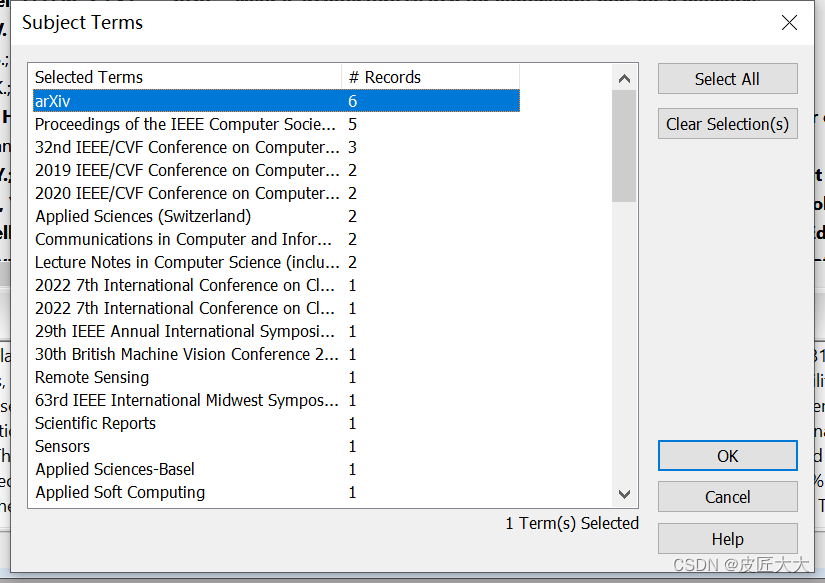Click record count 3 for 32nd IEEE/CVF
825x583 pixels.
click(x=353, y=147)
